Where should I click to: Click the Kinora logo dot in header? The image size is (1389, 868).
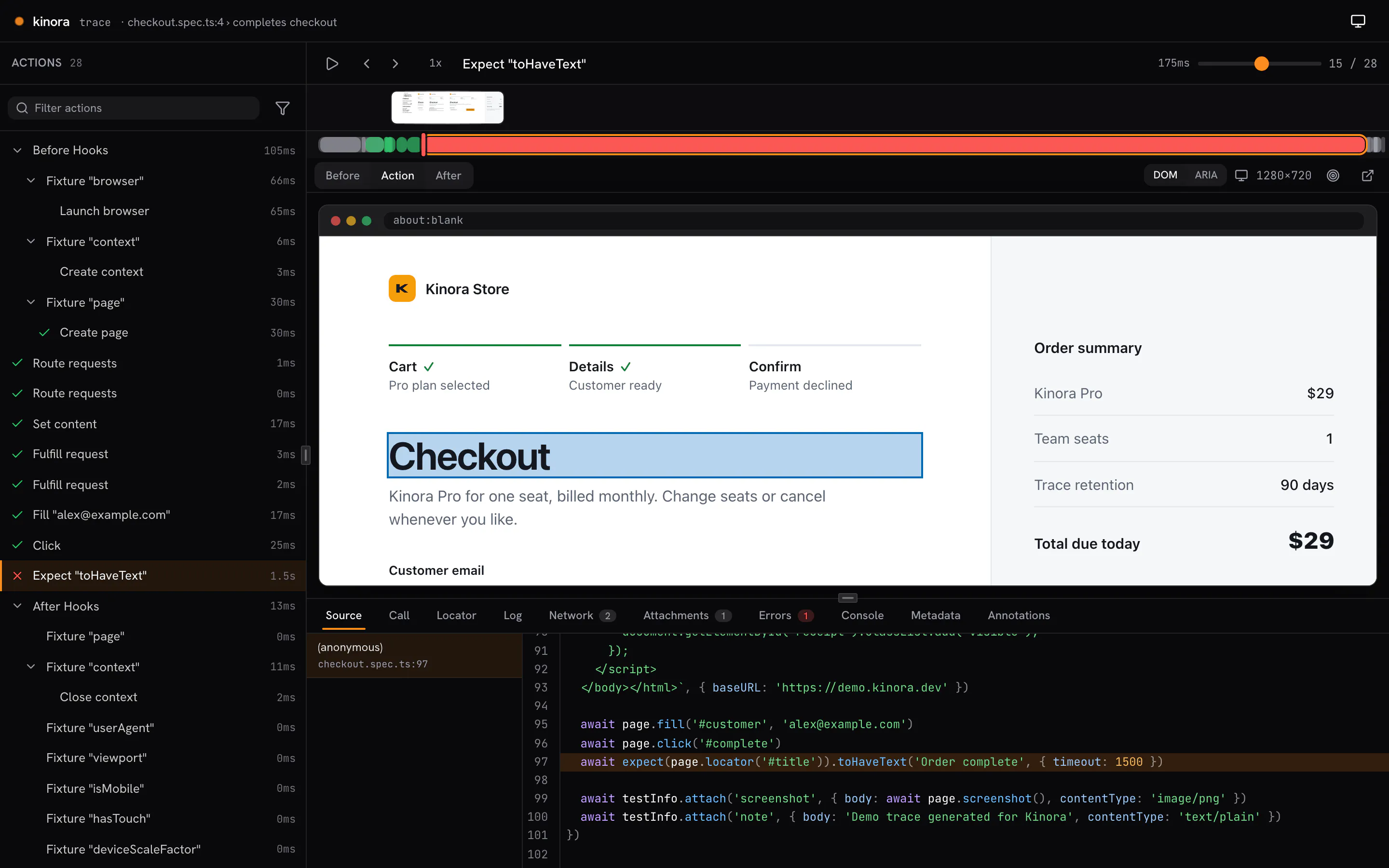[19, 21]
